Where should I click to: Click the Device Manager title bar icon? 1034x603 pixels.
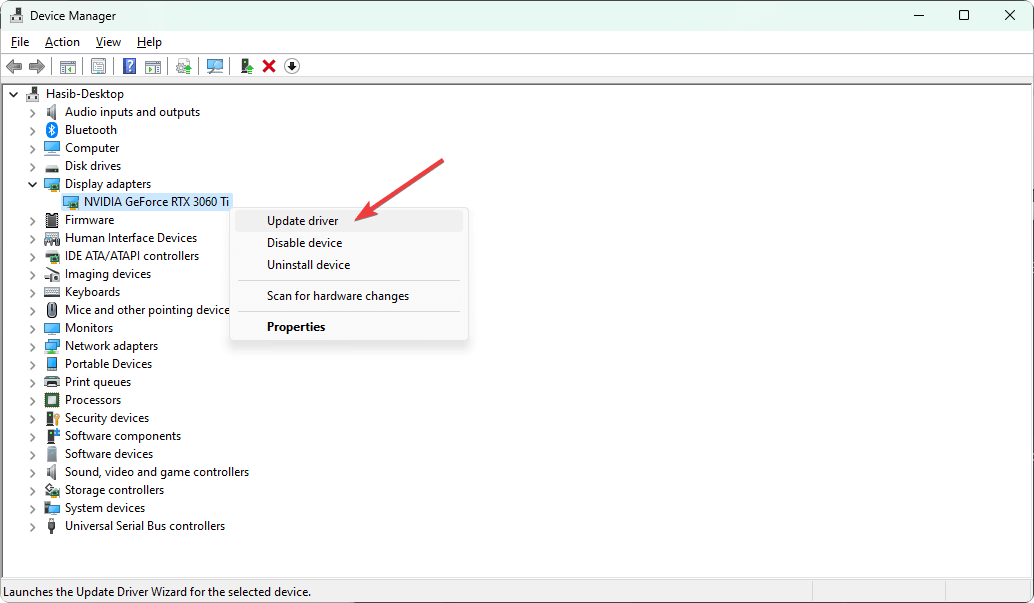16,15
